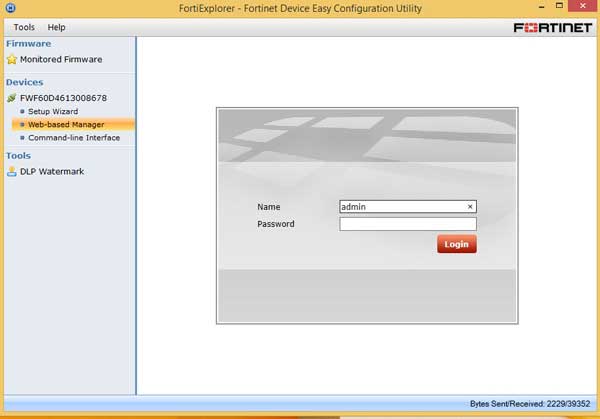Image resolution: width=600 pixels, height=419 pixels.
Task: Click the Monitored Firmware star icon
Action: [x=12, y=59]
